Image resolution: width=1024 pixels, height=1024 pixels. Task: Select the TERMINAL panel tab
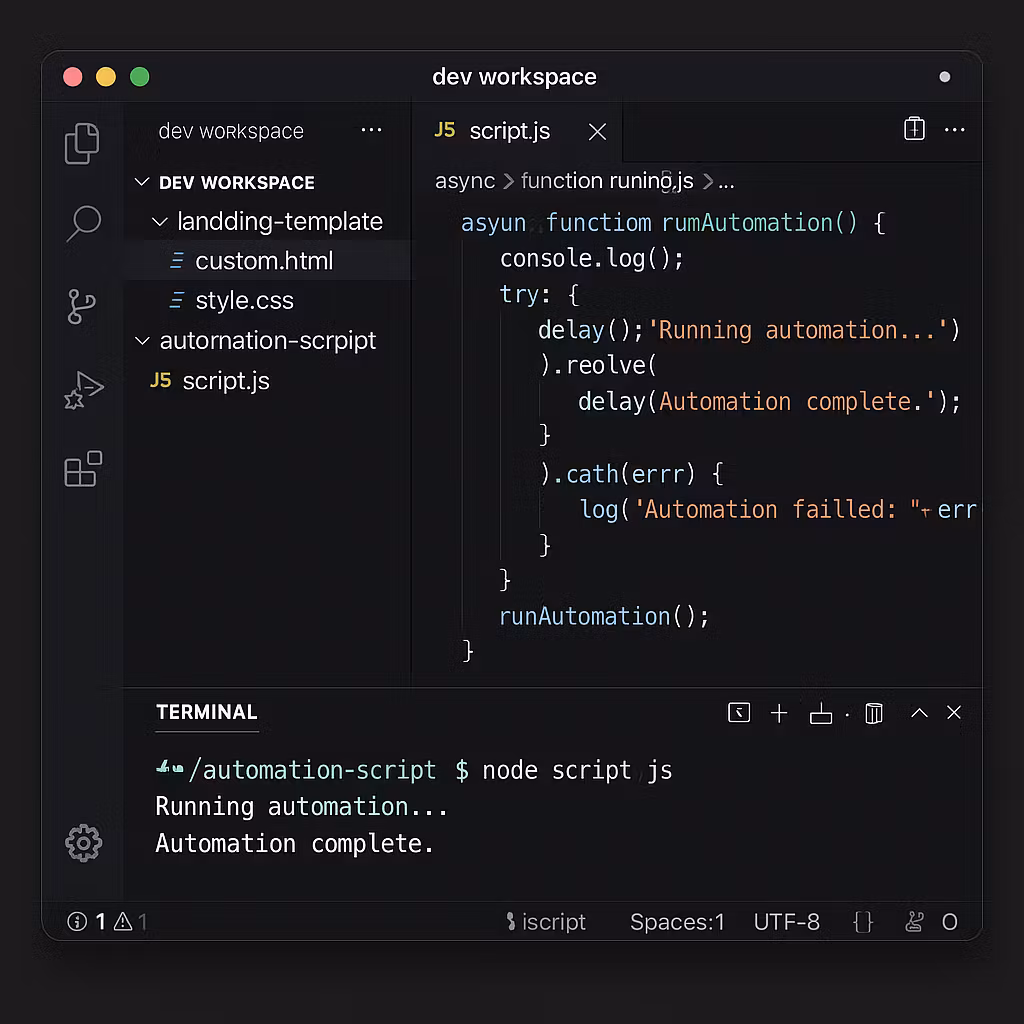207,712
